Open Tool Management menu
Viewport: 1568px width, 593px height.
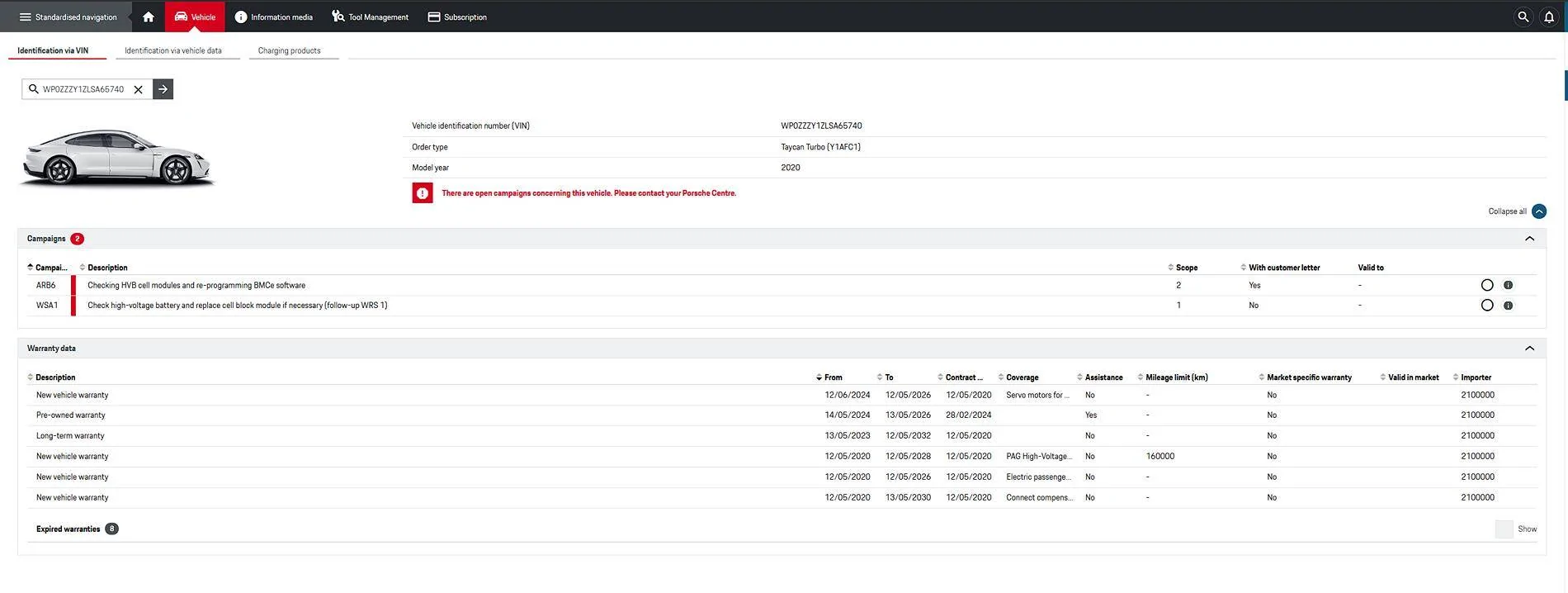click(370, 17)
